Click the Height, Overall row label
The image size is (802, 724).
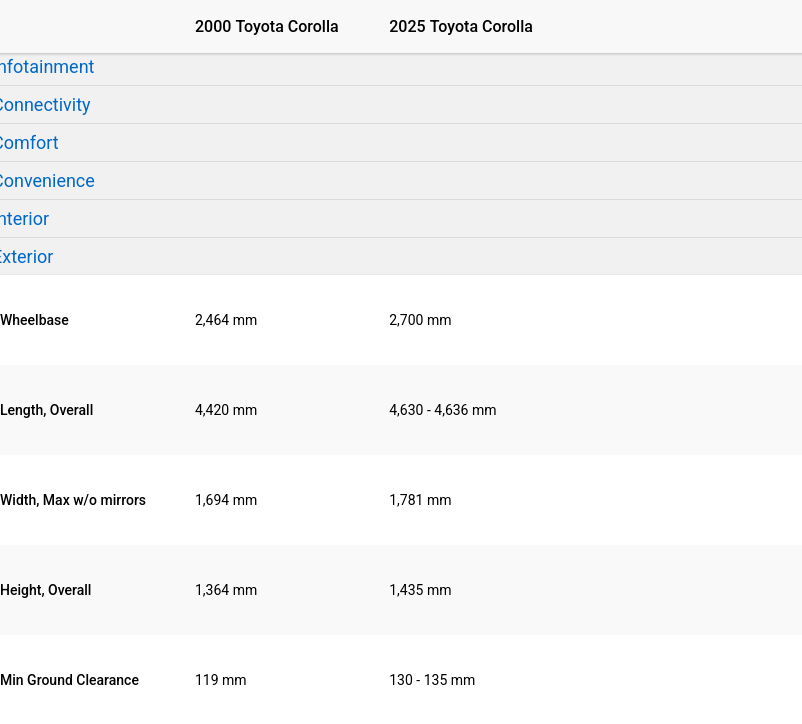[x=46, y=590]
